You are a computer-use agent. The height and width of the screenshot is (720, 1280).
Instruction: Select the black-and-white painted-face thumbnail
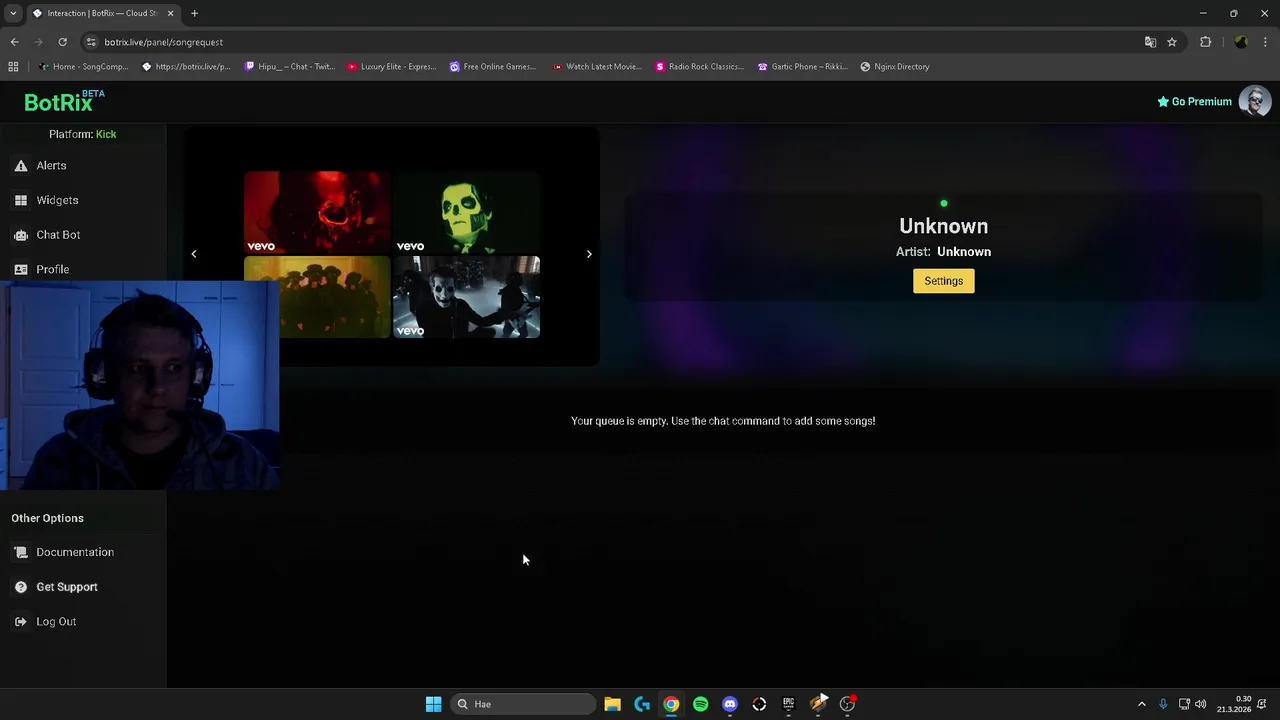point(466,297)
